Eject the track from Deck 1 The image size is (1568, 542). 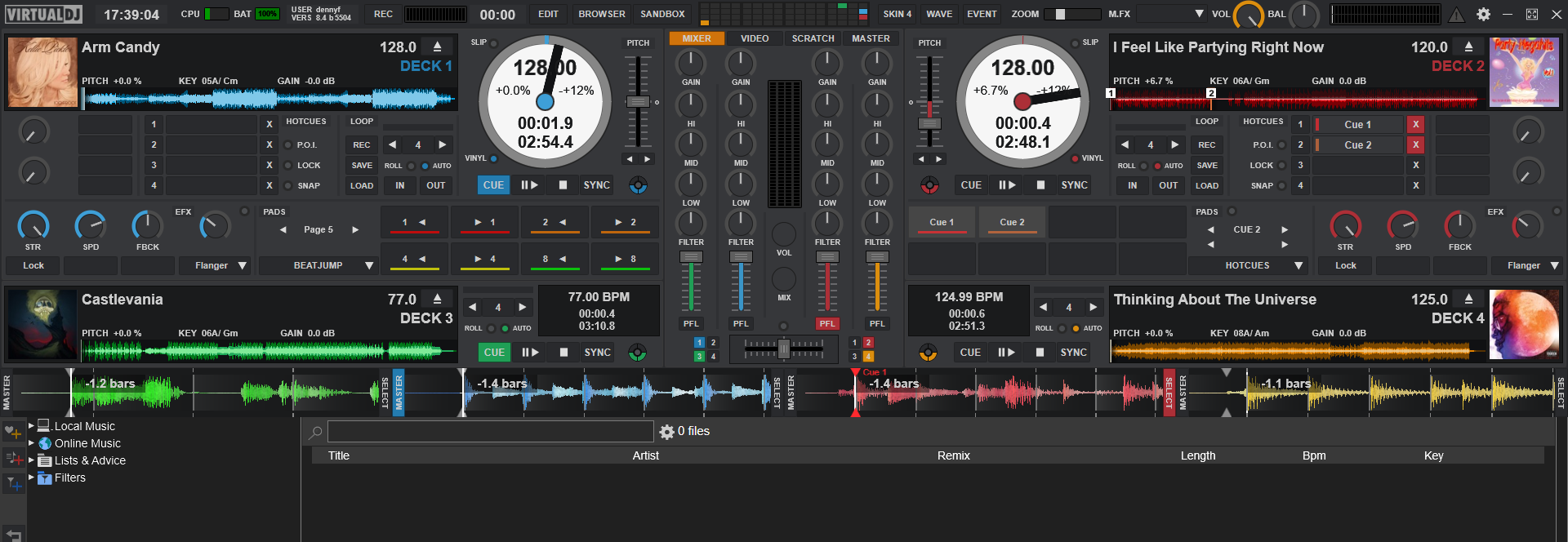(438, 47)
